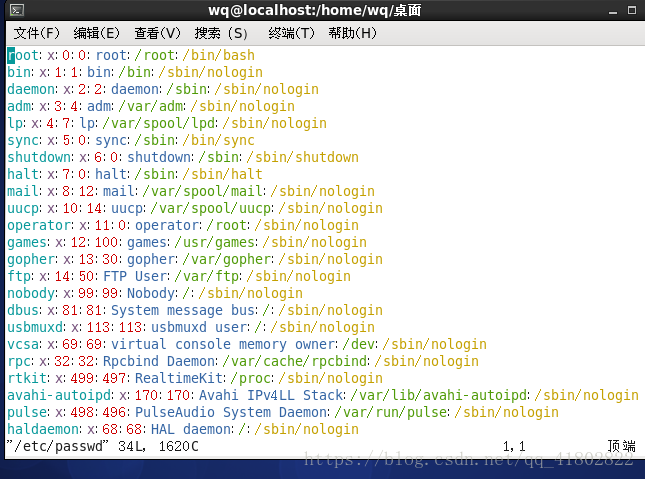The image size is (645, 479).
Task: Click /var/run/pulse on the pulse line
Action: pyautogui.click(x=391, y=412)
